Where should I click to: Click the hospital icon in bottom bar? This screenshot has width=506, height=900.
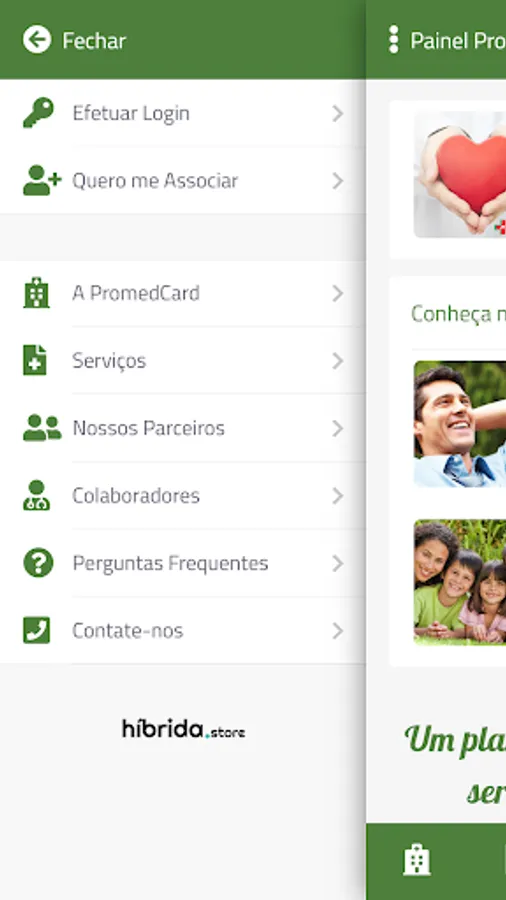(x=417, y=860)
